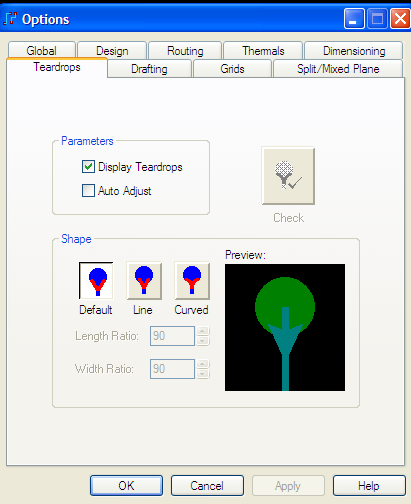Confirm settings with the OK button
411x504 pixels.
[x=126, y=485]
